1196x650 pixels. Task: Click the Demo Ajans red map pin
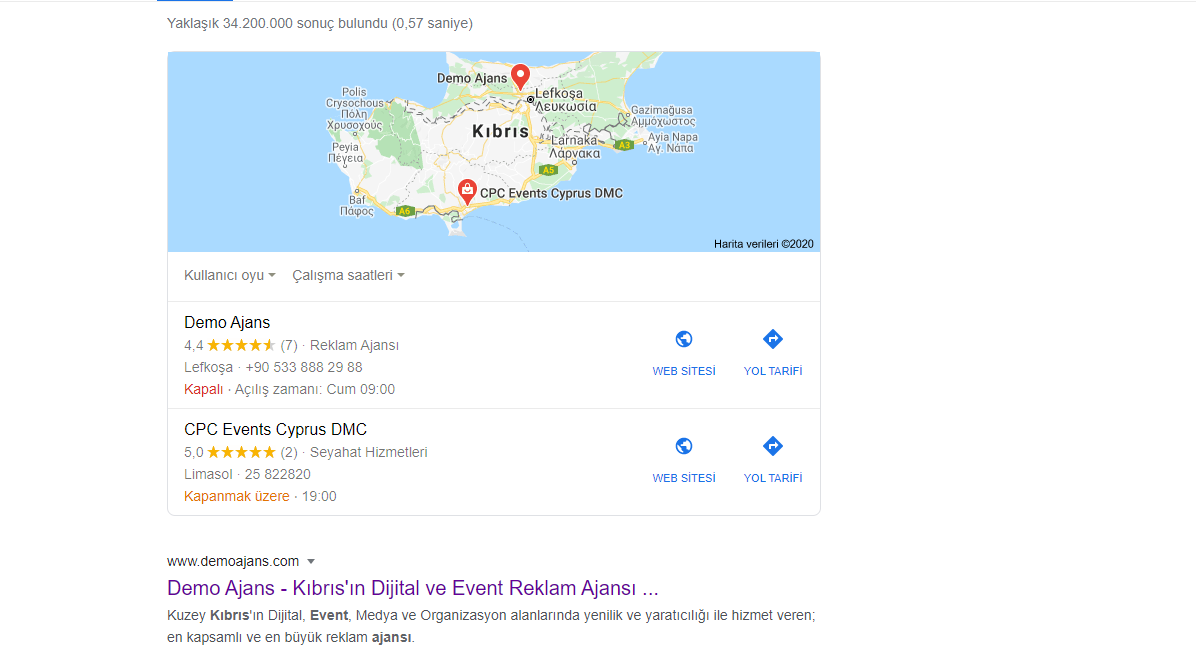click(x=520, y=76)
